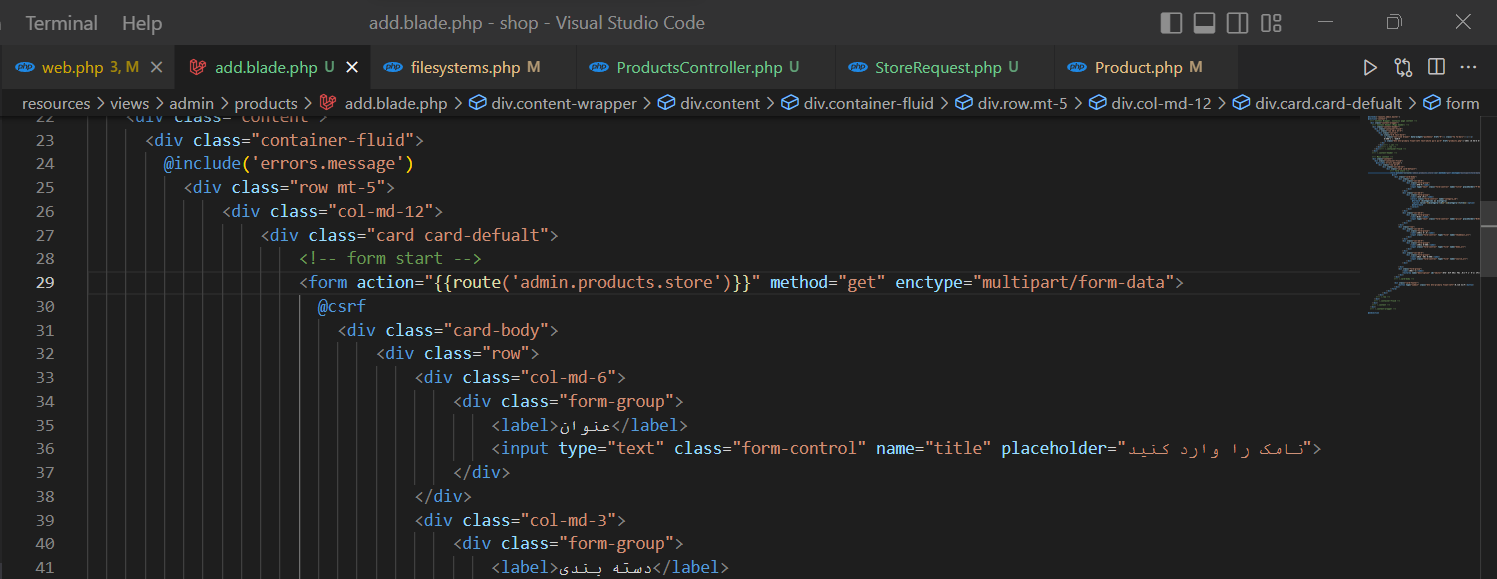This screenshot has width=1497, height=579.
Task: Click the Laravel icon in the breadcrumb
Action: [327, 103]
